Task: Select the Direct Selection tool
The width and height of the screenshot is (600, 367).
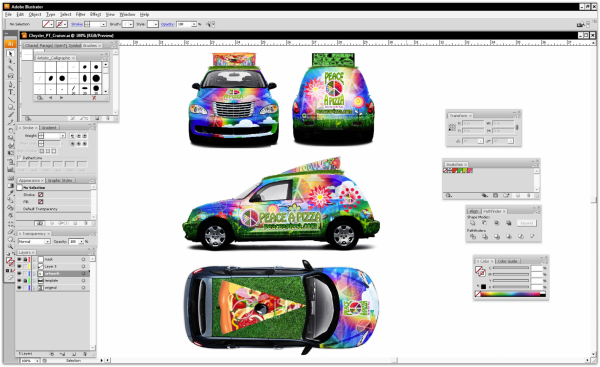Action: (10, 61)
